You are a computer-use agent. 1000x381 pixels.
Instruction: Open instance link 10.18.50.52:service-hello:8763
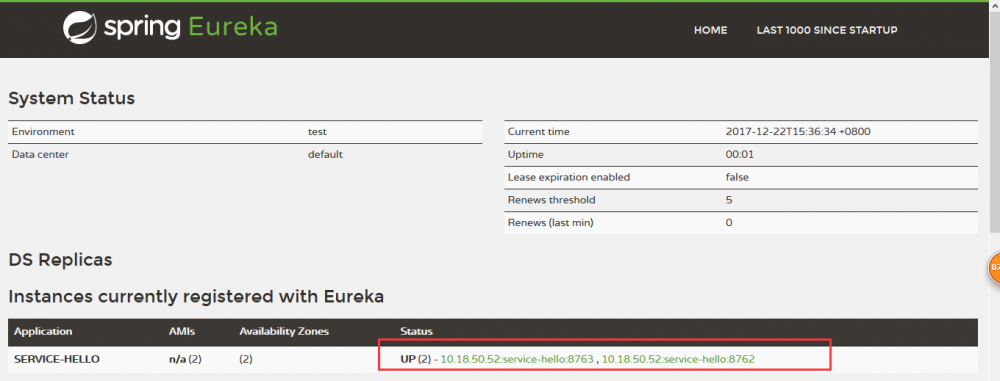517,359
